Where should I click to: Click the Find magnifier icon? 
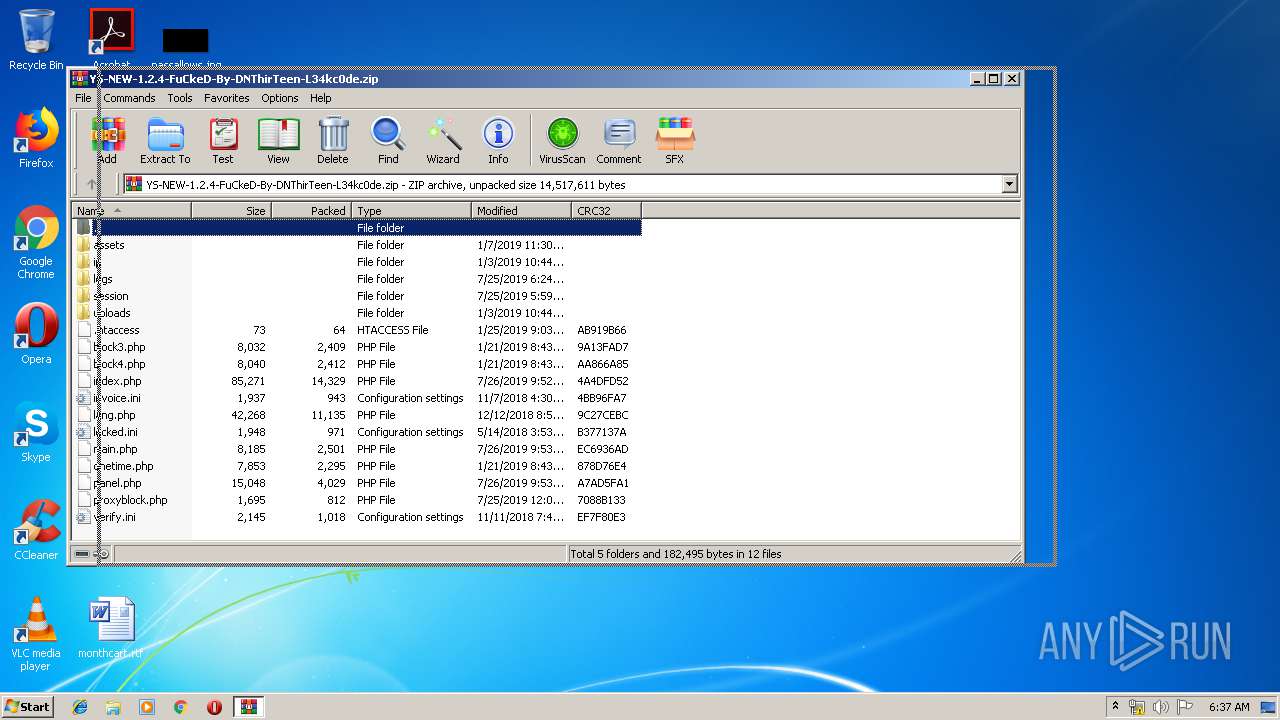pyautogui.click(x=388, y=140)
